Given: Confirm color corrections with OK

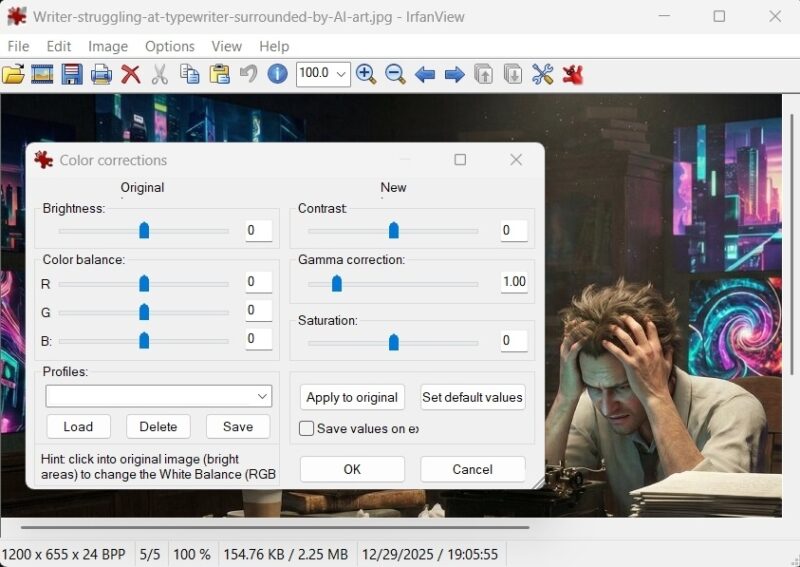Looking at the screenshot, I should point(352,469).
